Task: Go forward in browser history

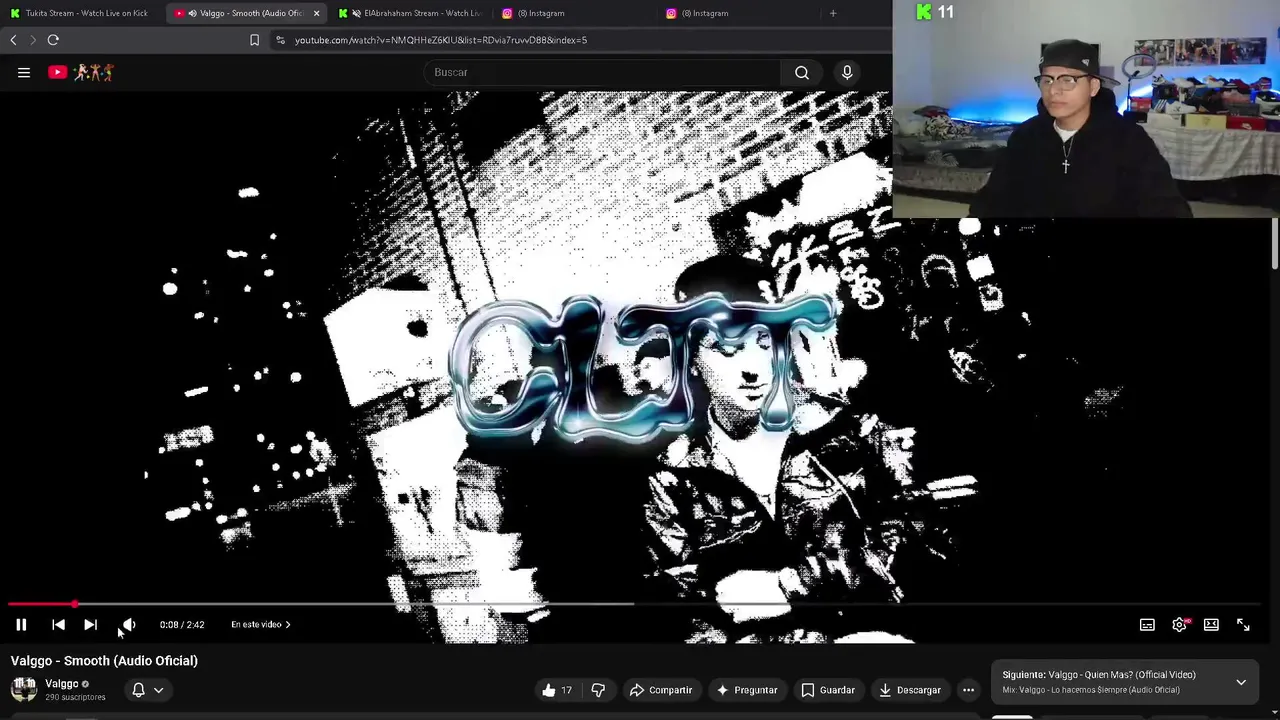Action: [x=32, y=40]
